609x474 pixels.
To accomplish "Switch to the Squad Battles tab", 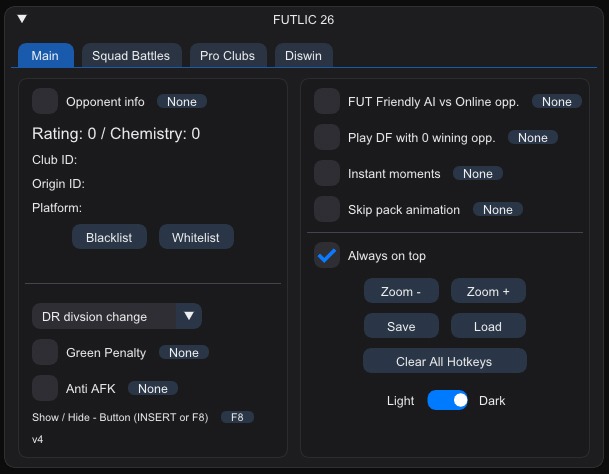I will [x=131, y=56].
